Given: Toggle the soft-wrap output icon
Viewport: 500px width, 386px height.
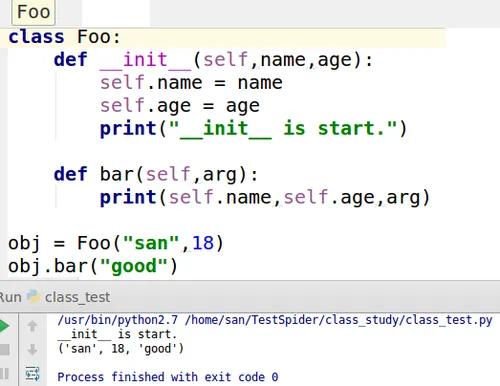Looking at the screenshot, I should [32, 374].
